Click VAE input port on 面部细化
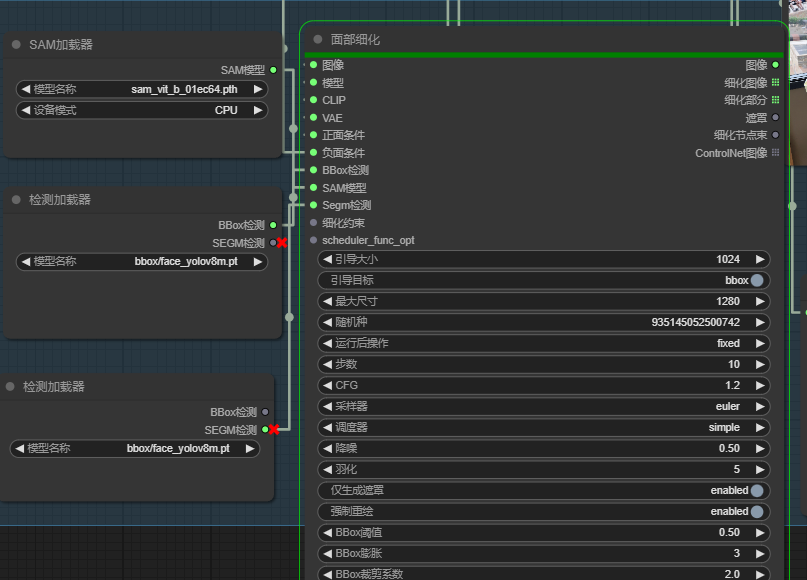807x580 pixels. tap(313, 117)
